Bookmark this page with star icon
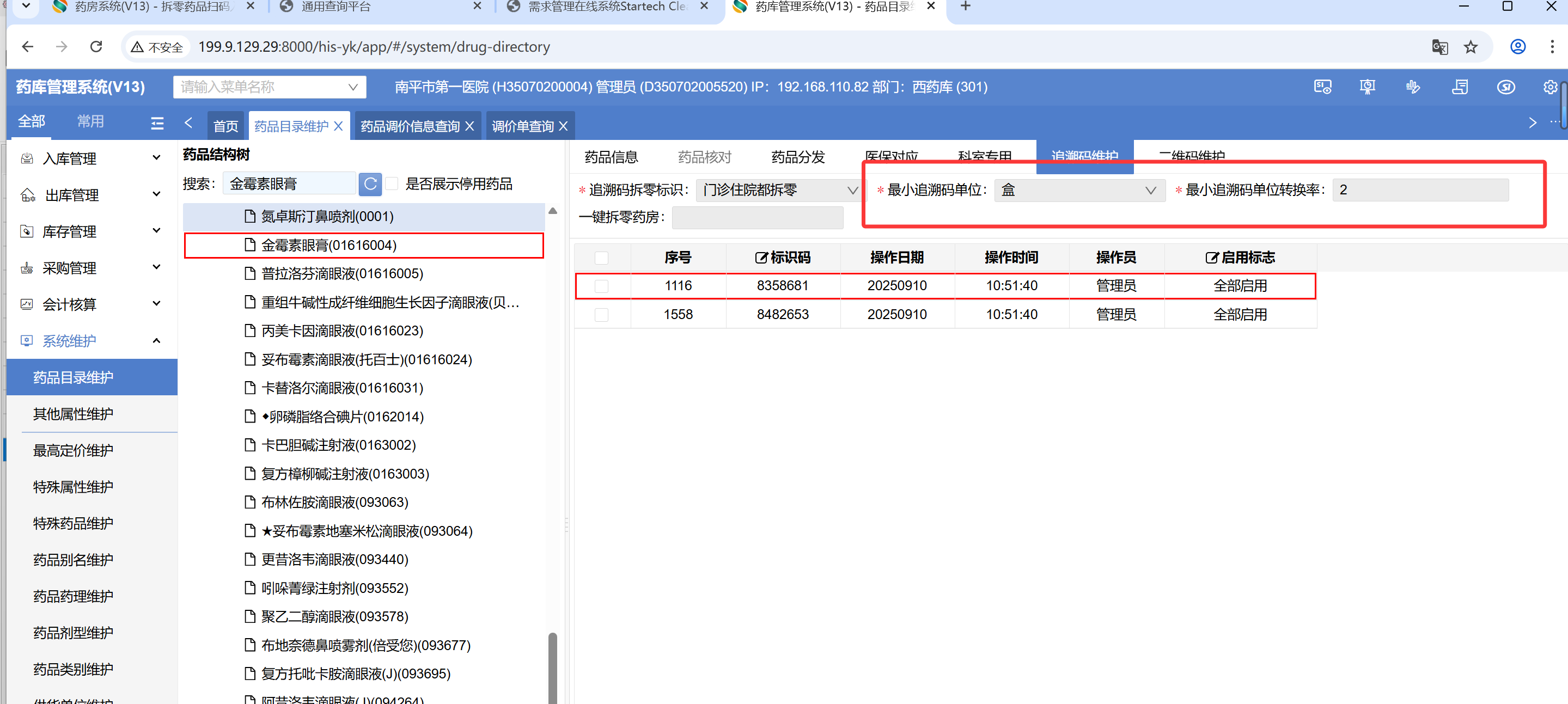The image size is (1568, 704). 1471,47
